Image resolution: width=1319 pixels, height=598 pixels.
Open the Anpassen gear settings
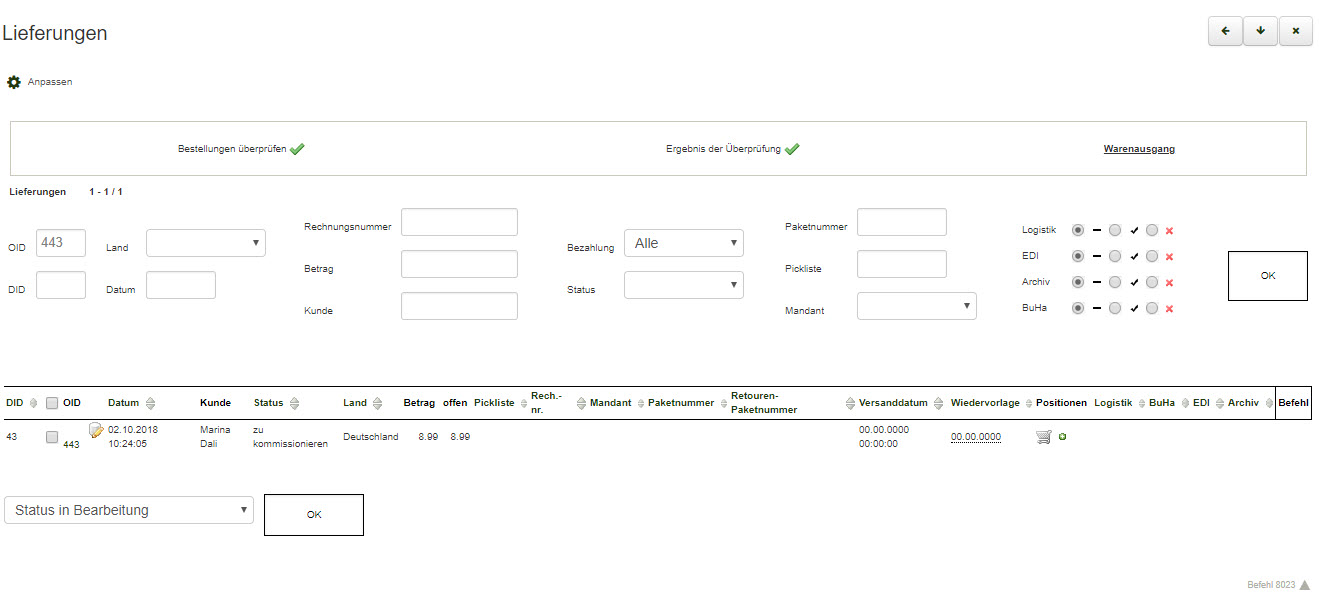pyautogui.click(x=14, y=82)
